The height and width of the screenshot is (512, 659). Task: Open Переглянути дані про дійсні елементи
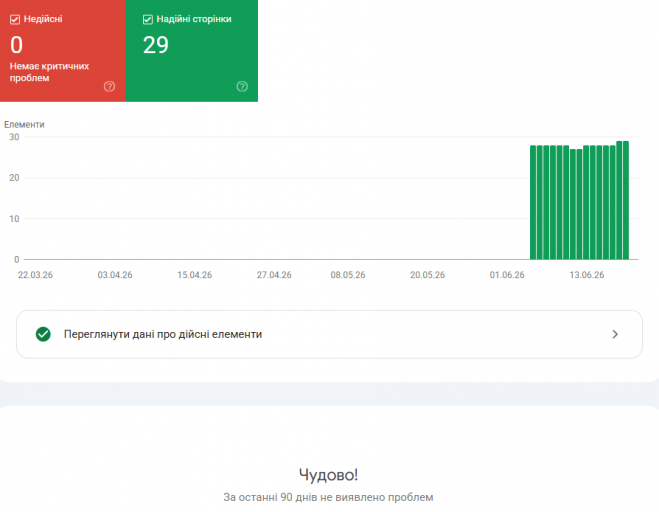[329, 334]
